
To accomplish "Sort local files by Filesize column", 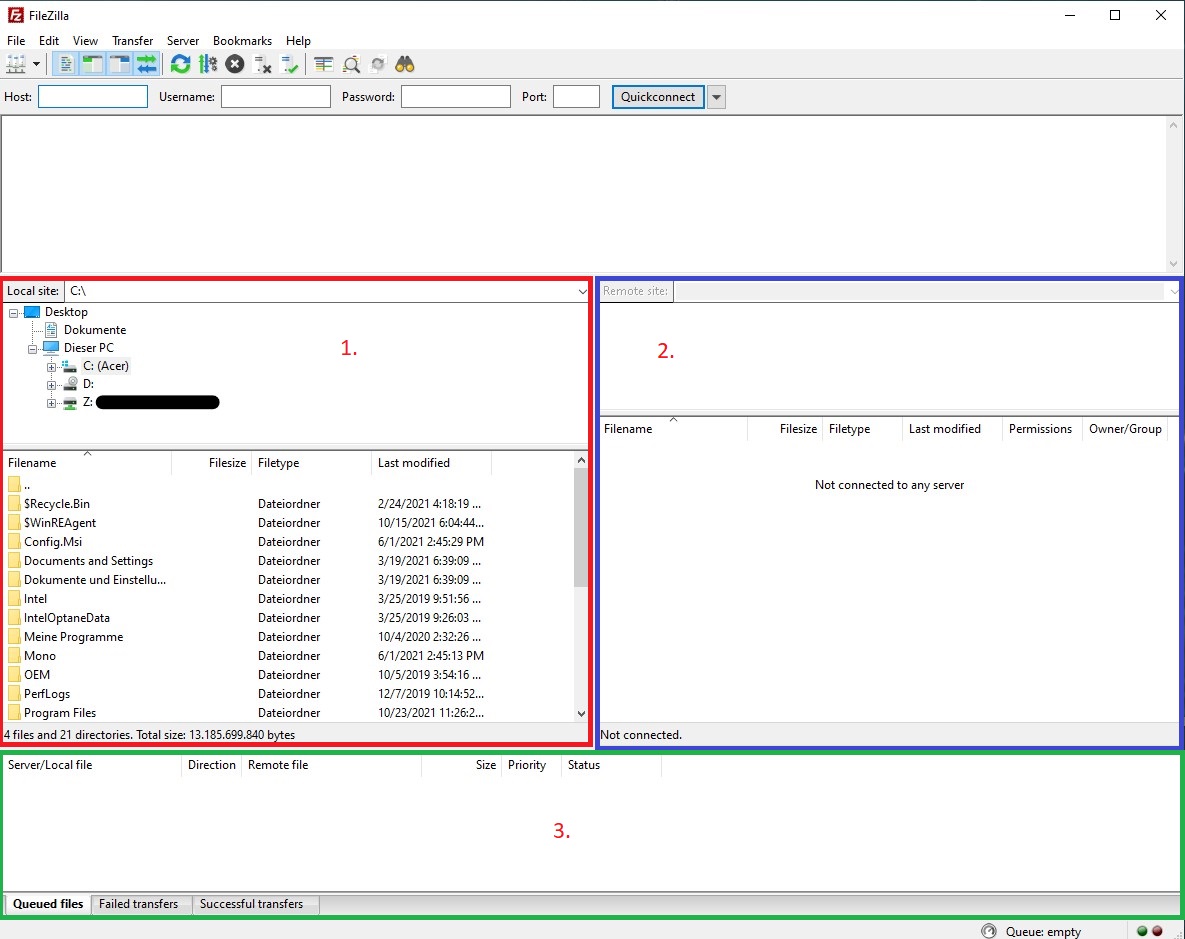I will coord(212,463).
